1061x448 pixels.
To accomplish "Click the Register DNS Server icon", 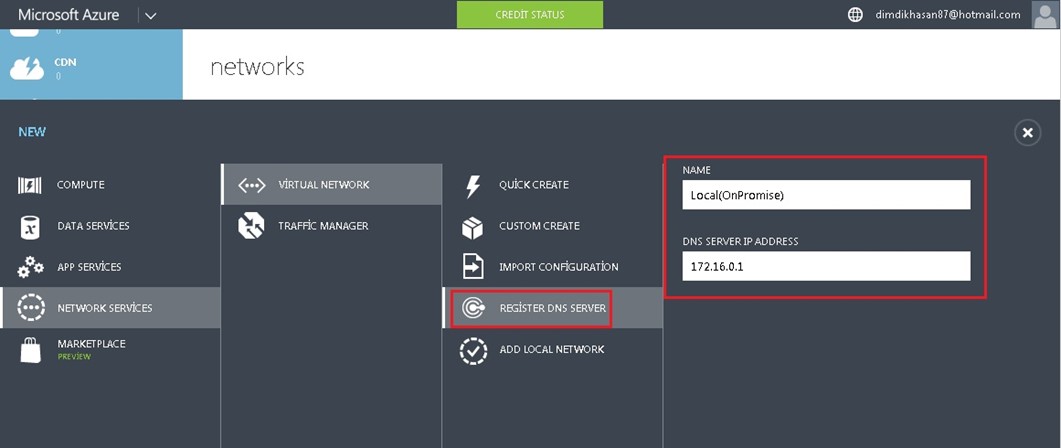I will [x=472, y=309].
